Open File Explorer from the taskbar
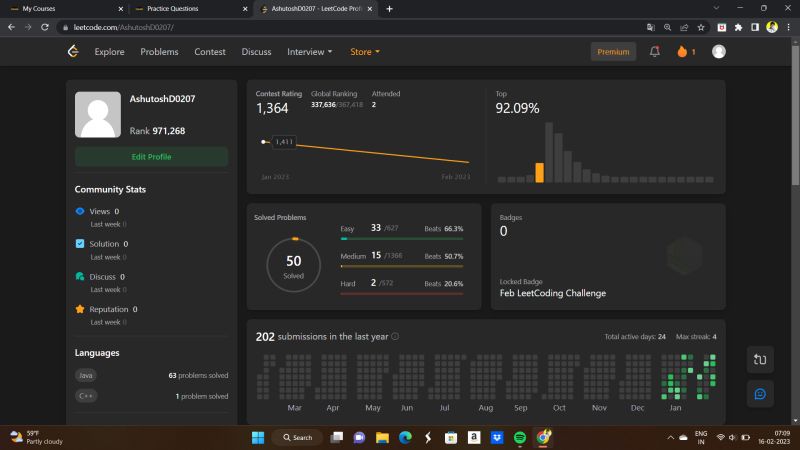 pyautogui.click(x=382, y=438)
